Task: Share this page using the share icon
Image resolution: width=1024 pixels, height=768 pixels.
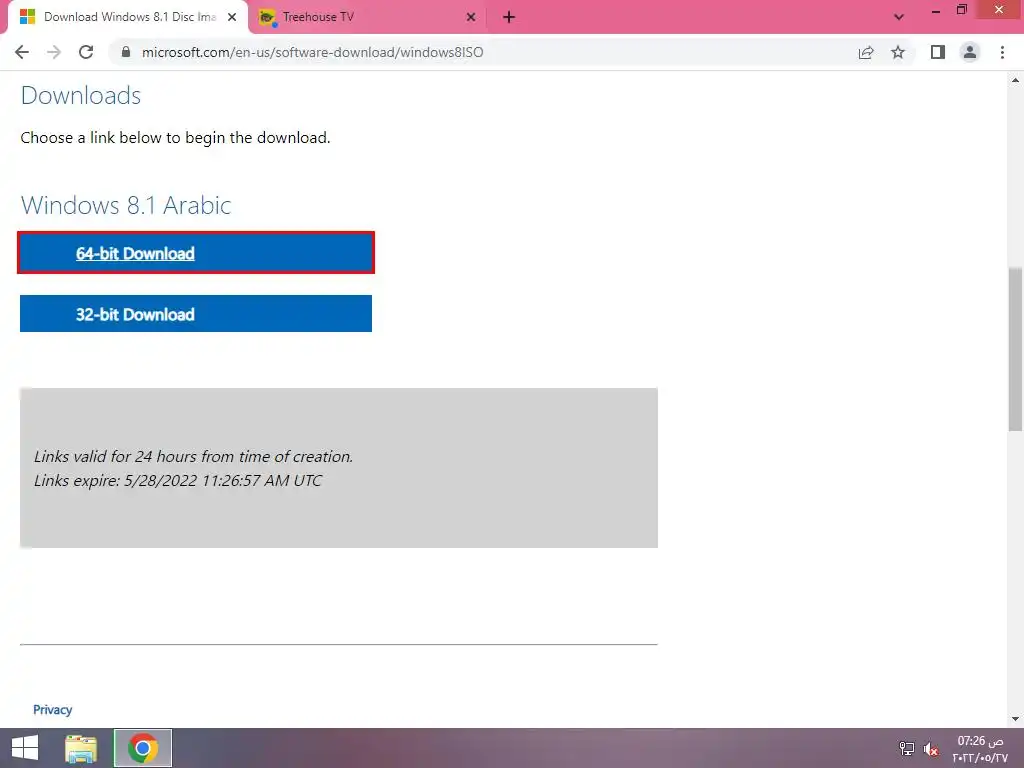Action: pos(866,52)
